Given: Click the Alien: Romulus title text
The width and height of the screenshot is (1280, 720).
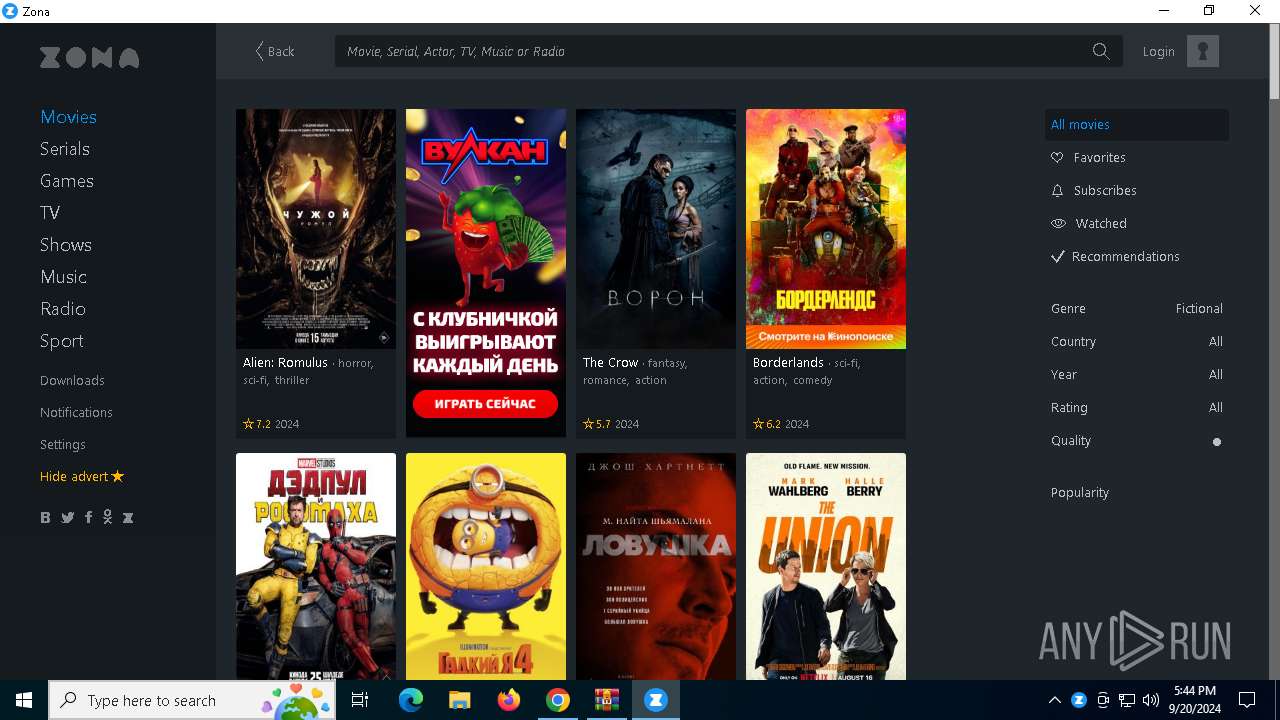Looking at the screenshot, I should (285, 363).
